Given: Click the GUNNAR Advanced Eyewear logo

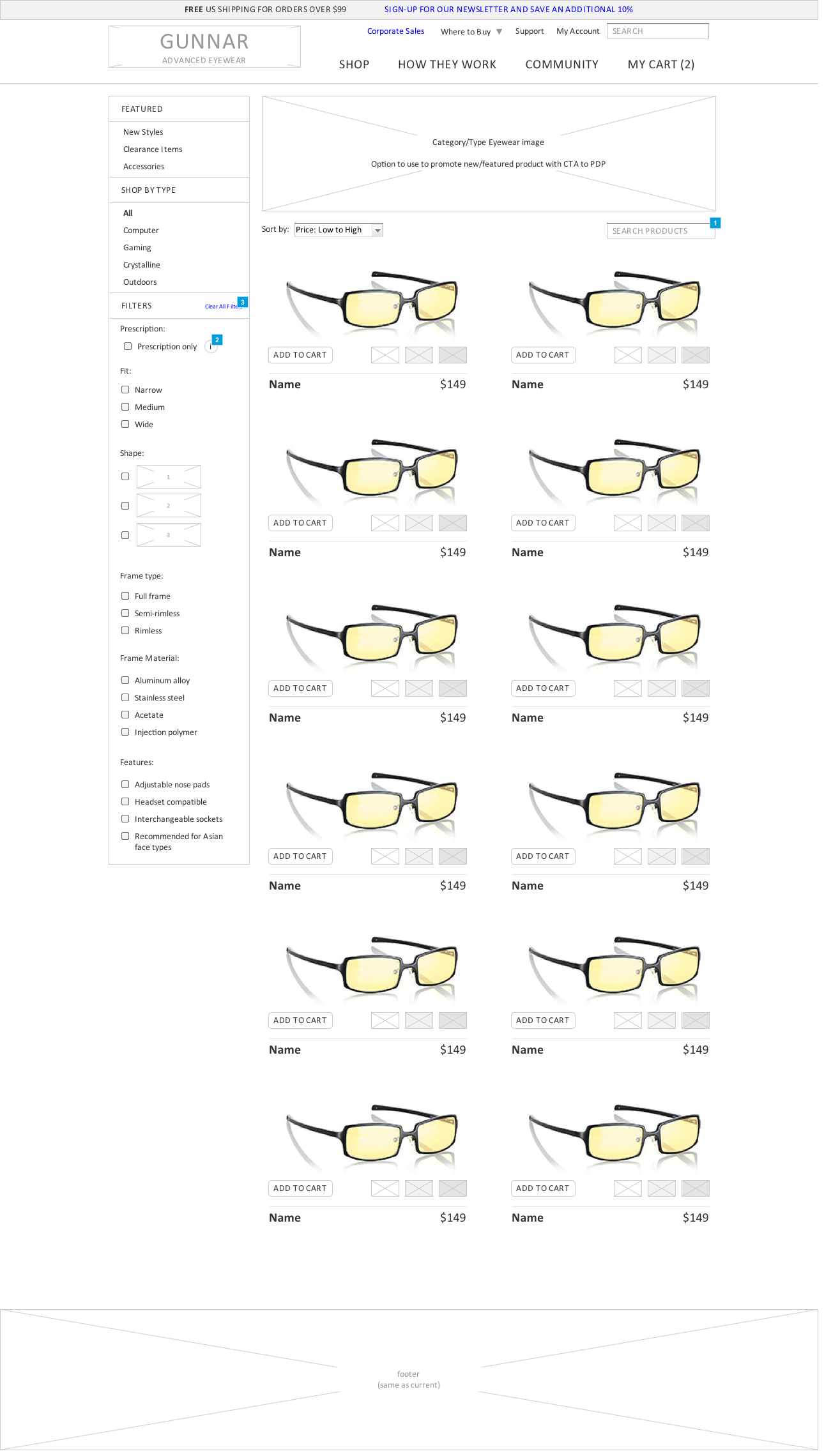Looking at the screenshot, I should [204, 47].
